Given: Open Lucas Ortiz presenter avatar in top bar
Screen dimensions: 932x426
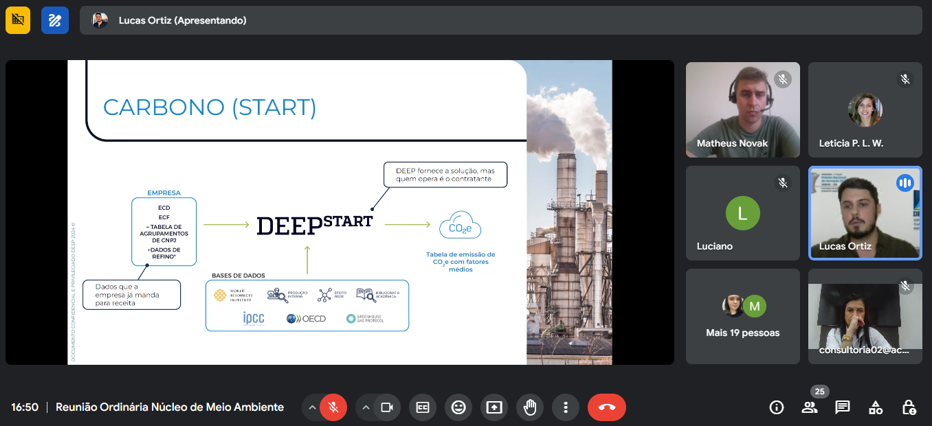Looking at the screenshot, I should coord(99,20).
